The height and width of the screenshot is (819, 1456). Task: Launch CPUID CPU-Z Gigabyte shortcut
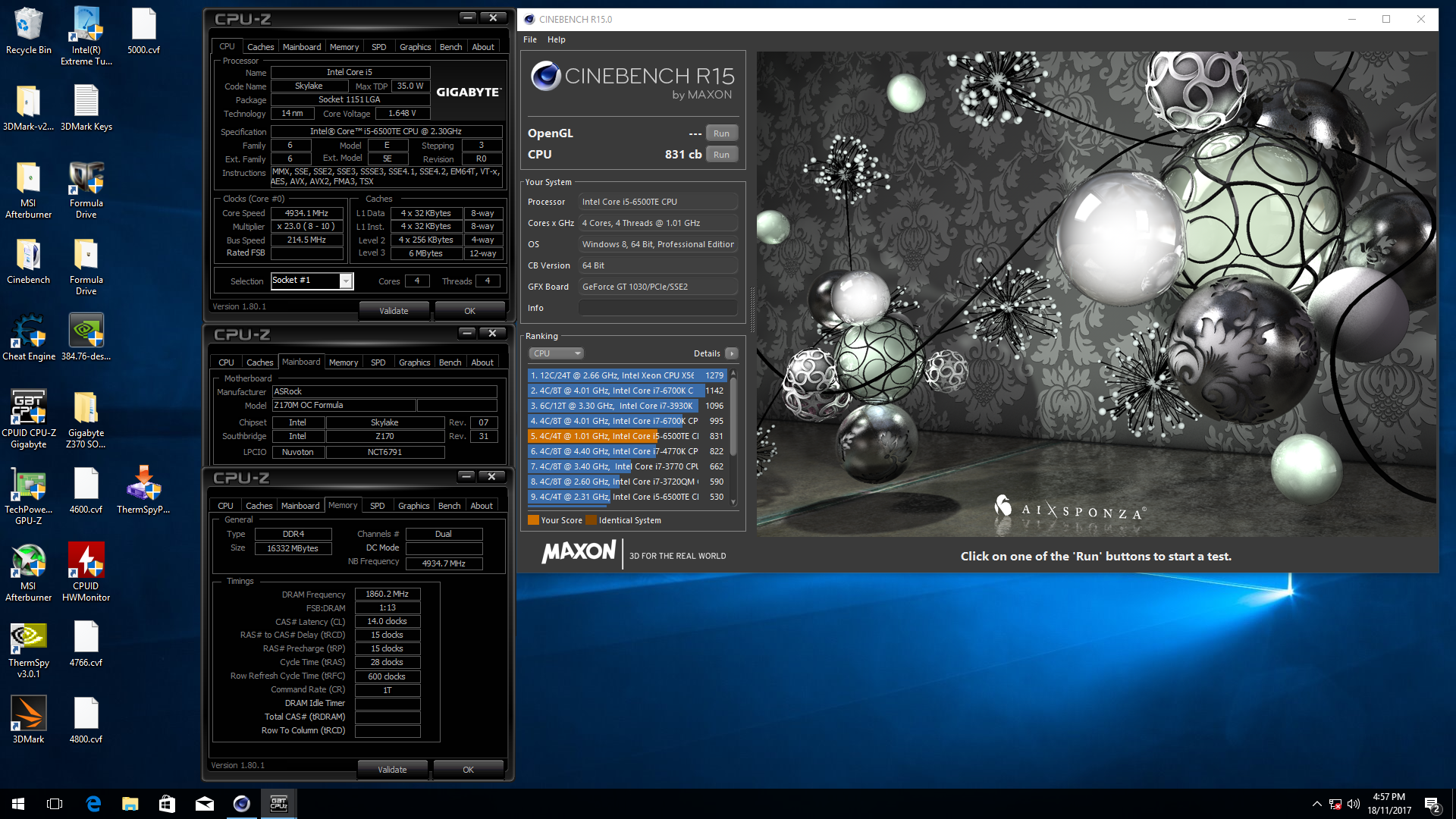point(28,419)
